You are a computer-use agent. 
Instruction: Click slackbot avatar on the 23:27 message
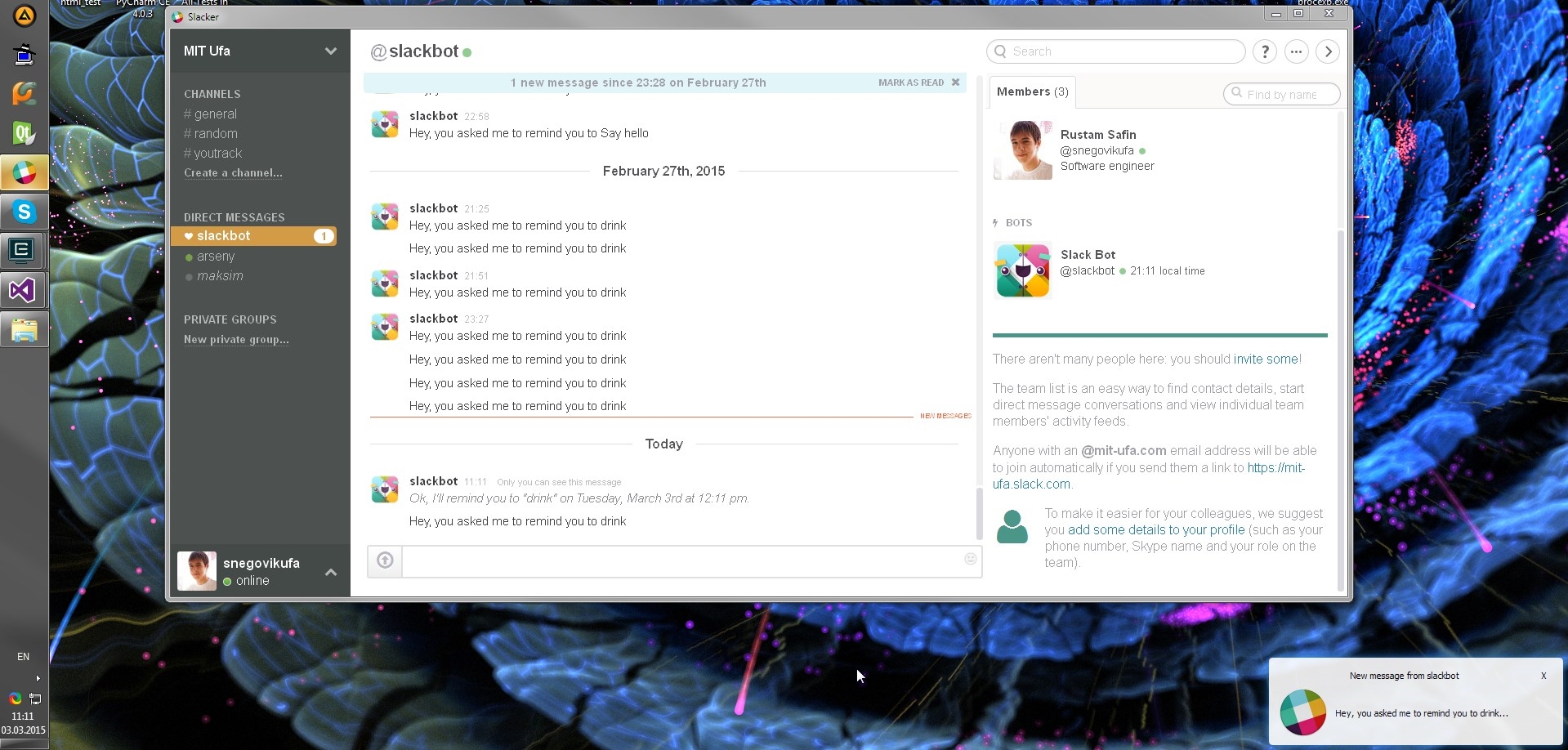pos(385,327)
